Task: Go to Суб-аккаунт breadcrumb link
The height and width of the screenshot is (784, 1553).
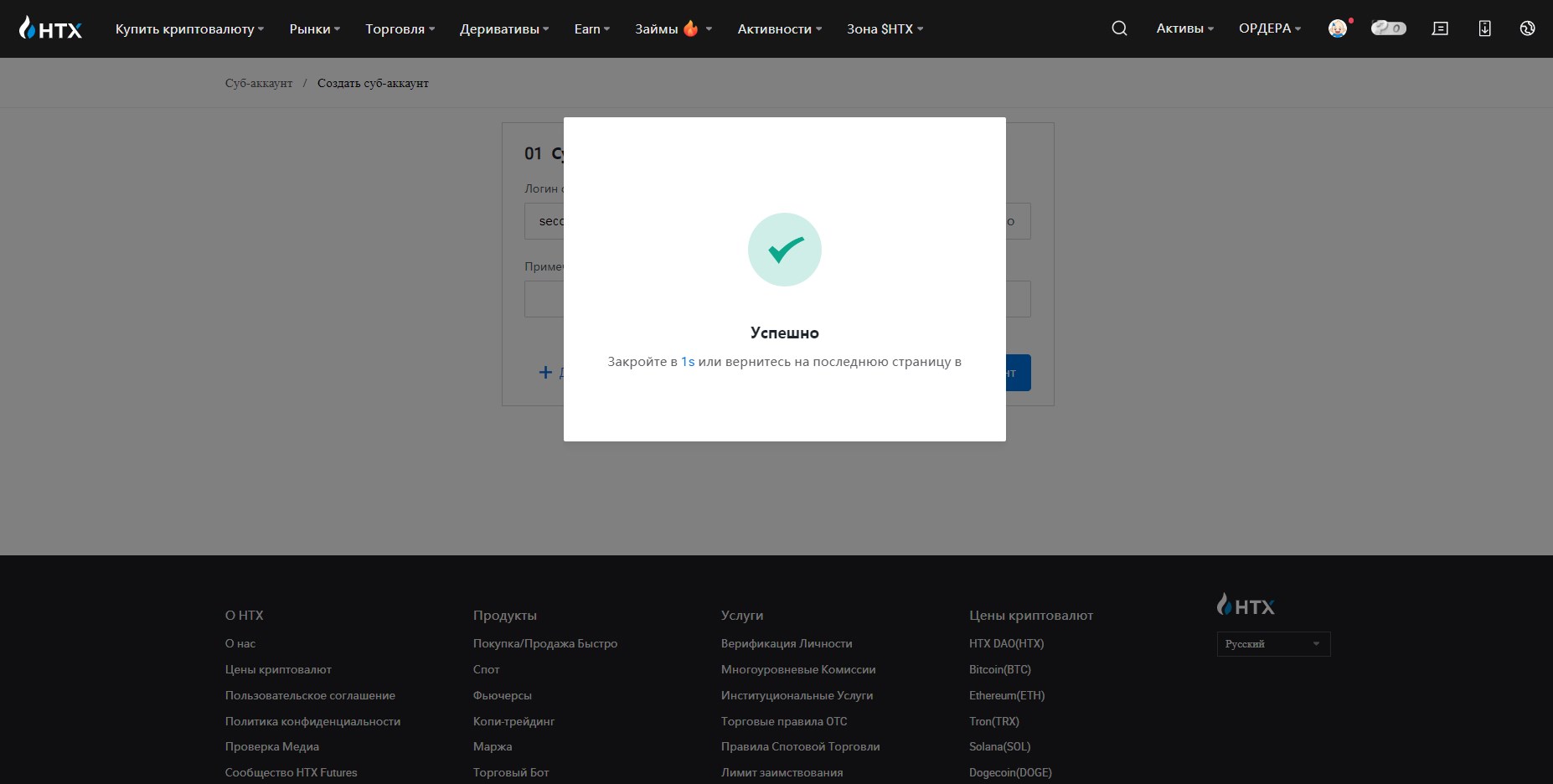Action: pyautogui.click(x=259, y=83)
